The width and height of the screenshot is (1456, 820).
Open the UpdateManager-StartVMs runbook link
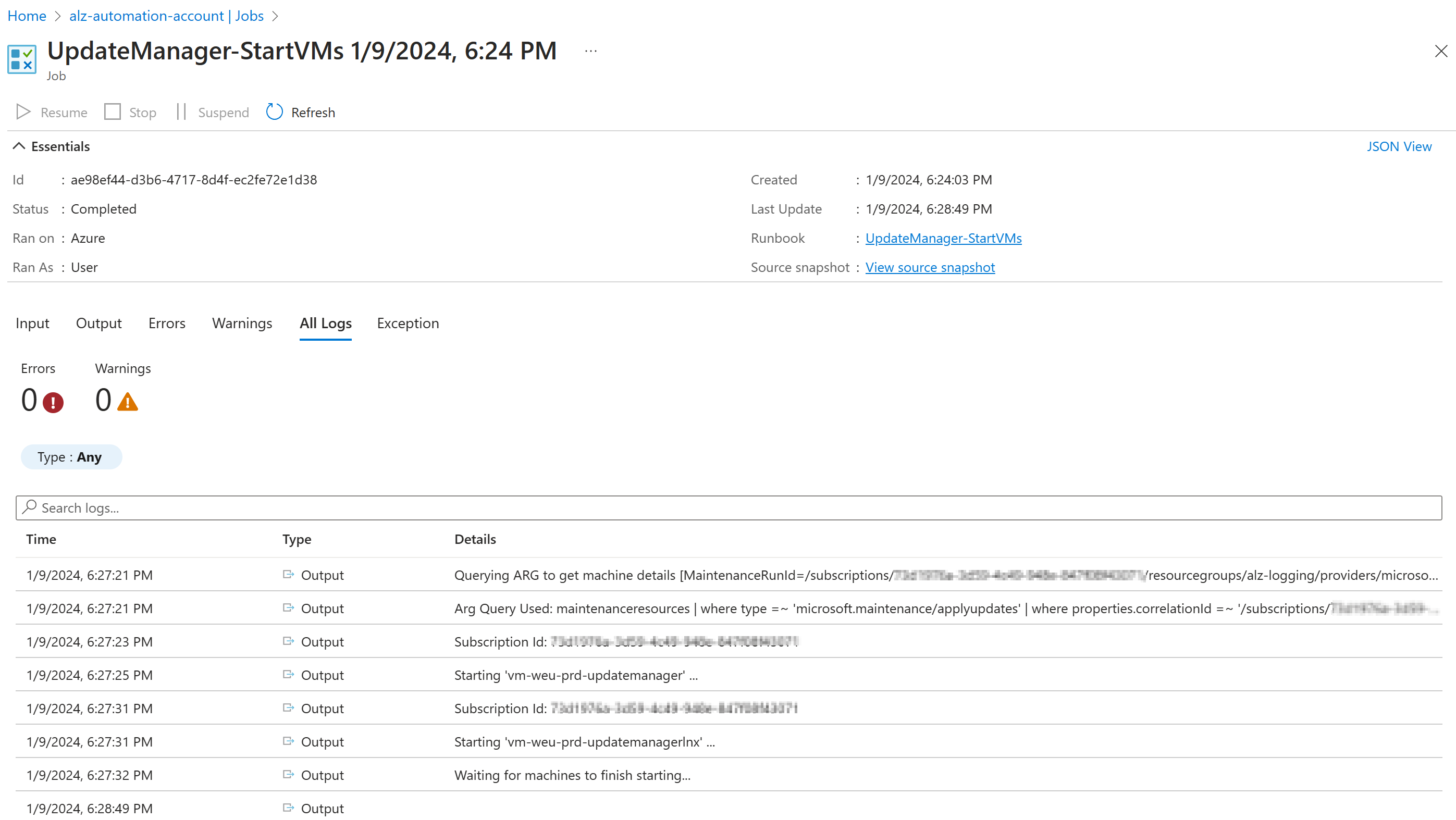pos(943,238)
